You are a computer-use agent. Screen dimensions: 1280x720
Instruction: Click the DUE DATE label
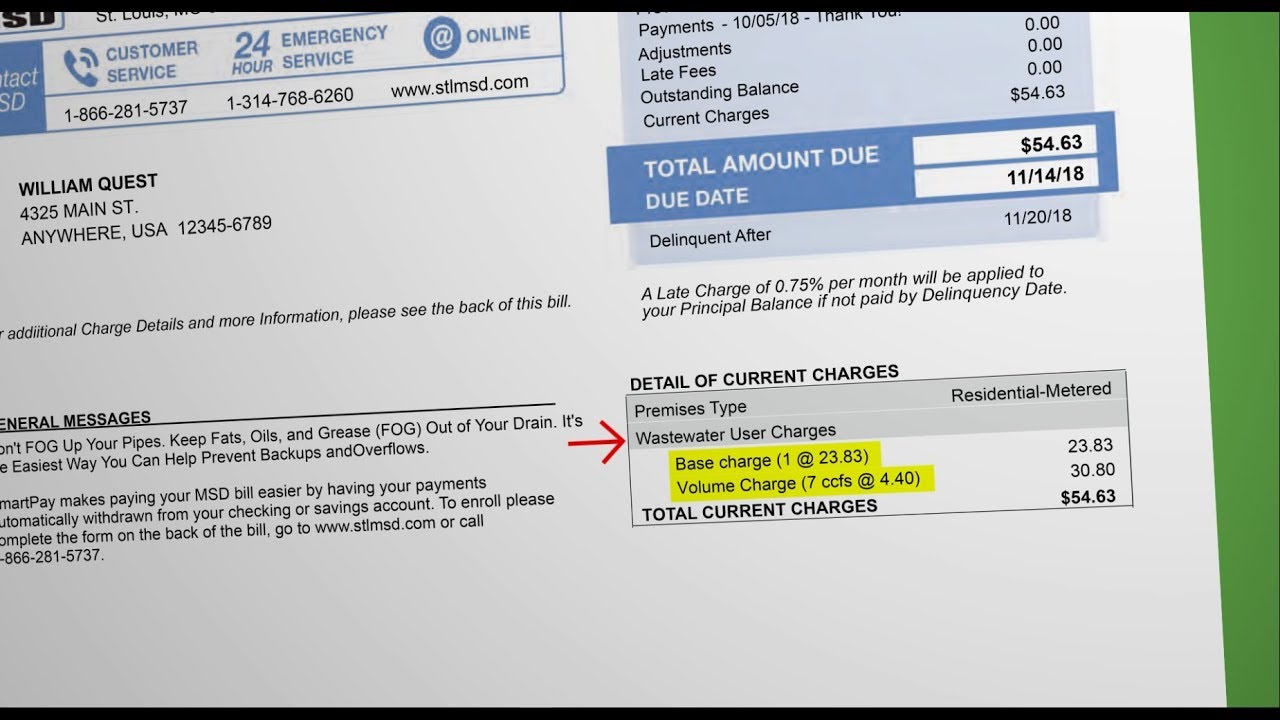pos(697,198)
